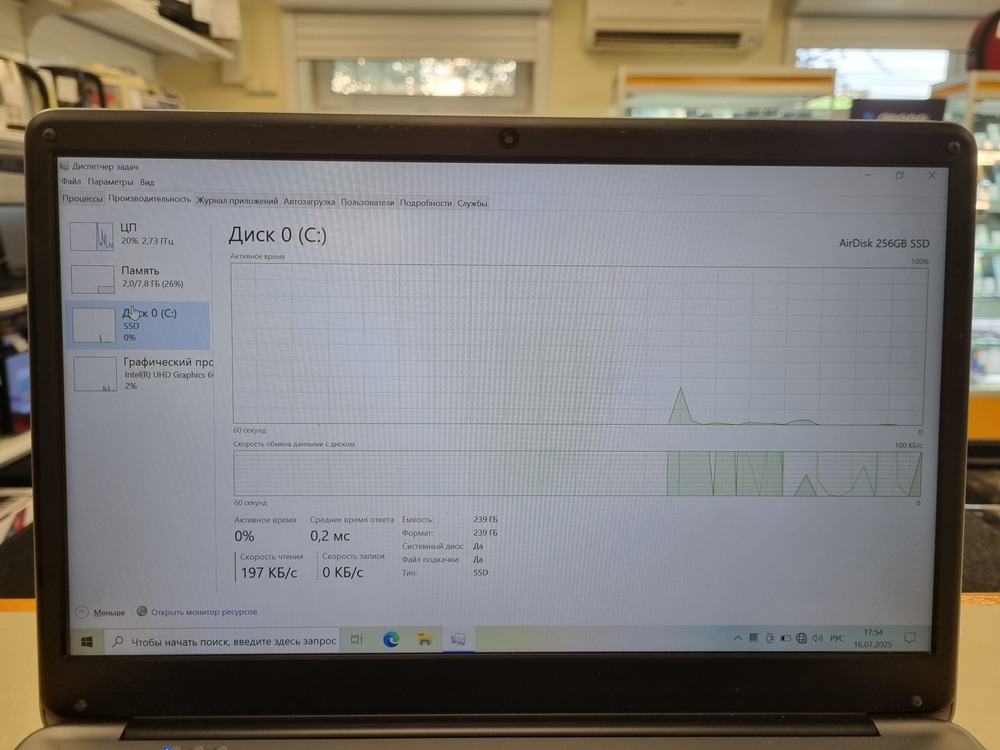Open the Параметры menu

pos(109,182)
